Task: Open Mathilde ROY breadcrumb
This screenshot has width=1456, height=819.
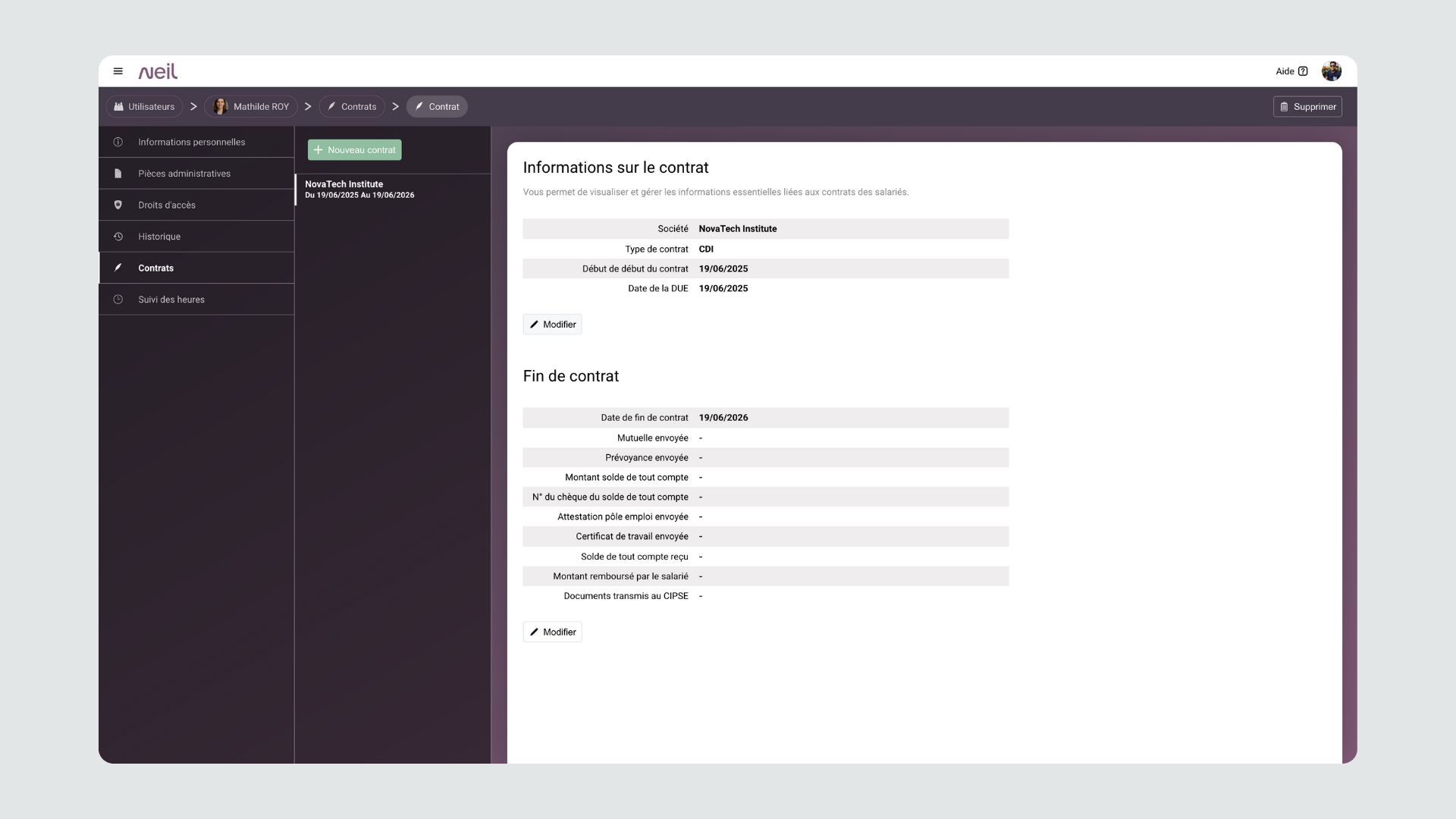Action: (x=251, y=107)
